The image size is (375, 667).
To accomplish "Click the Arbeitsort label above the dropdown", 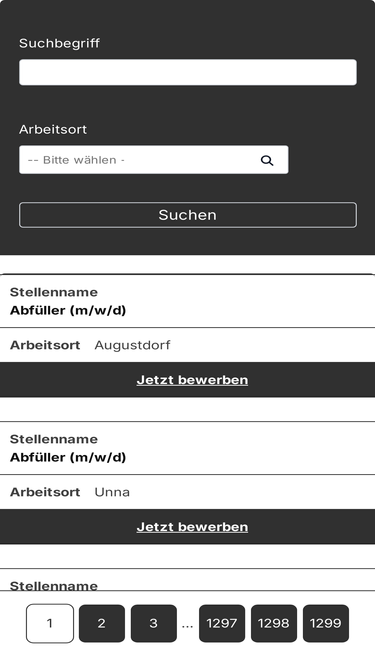I will [53, 129].
